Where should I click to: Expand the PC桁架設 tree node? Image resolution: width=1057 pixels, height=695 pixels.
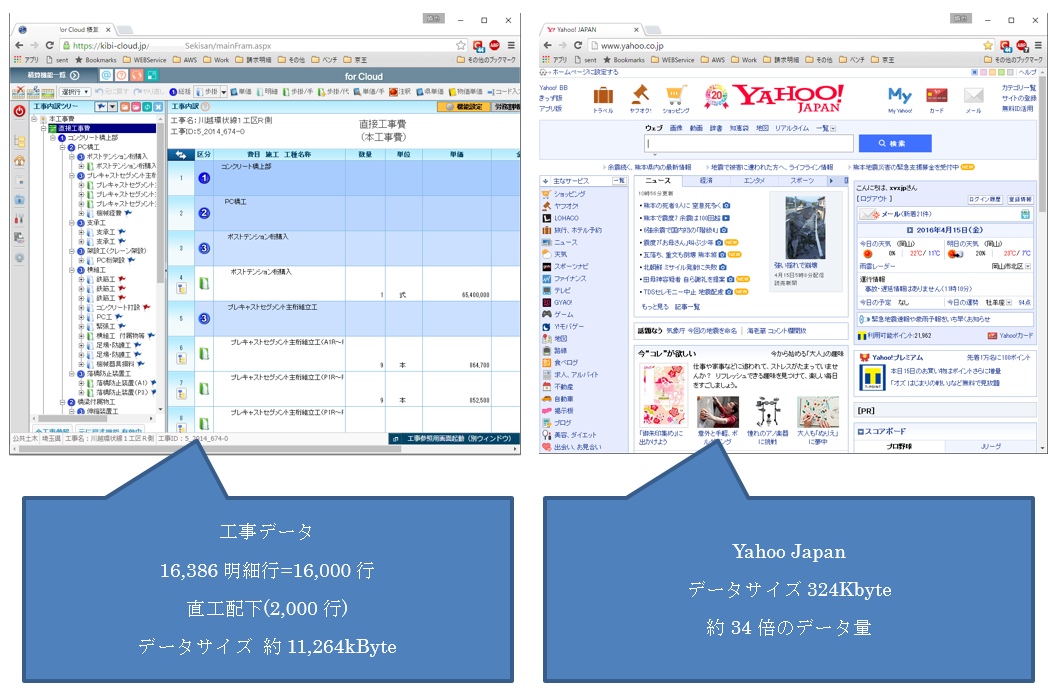click(x=82, y=260)
